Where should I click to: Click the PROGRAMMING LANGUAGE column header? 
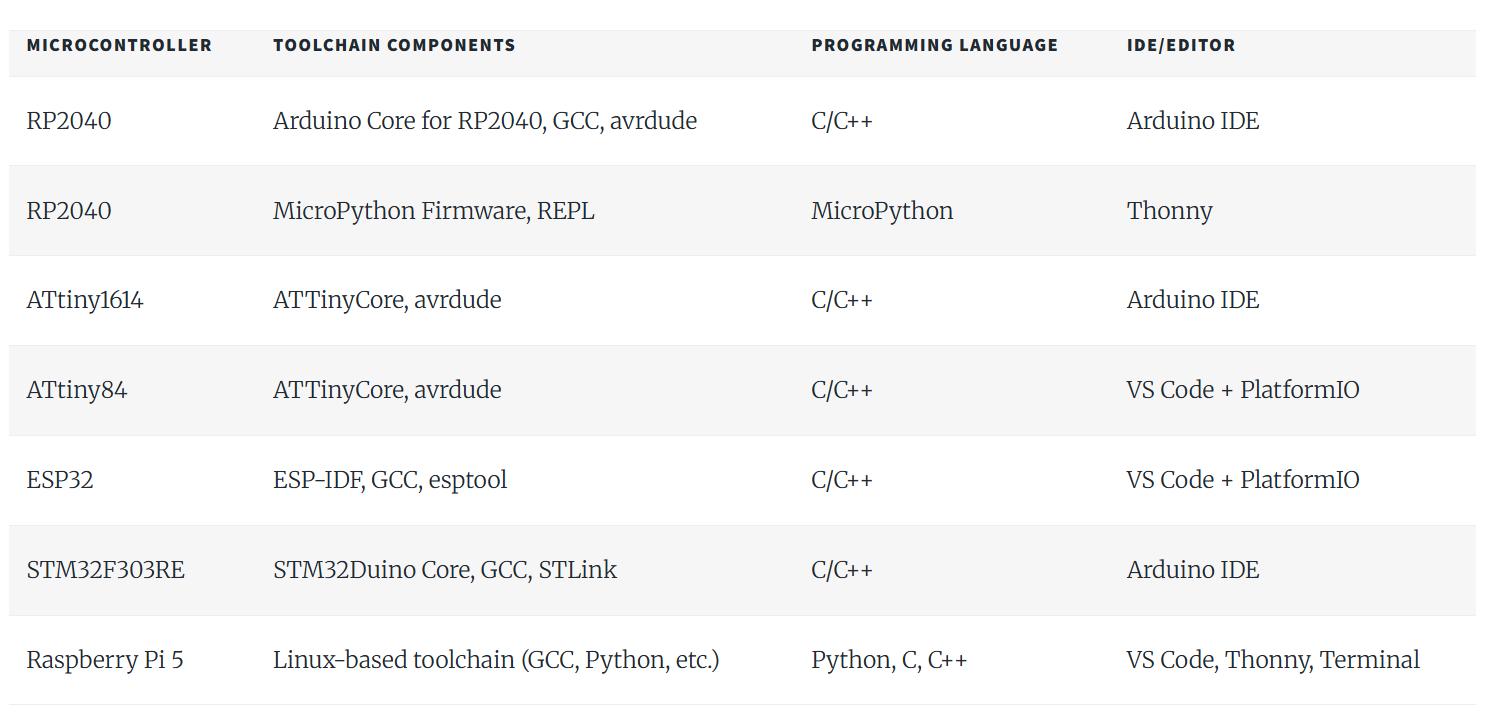coord(934,45)
